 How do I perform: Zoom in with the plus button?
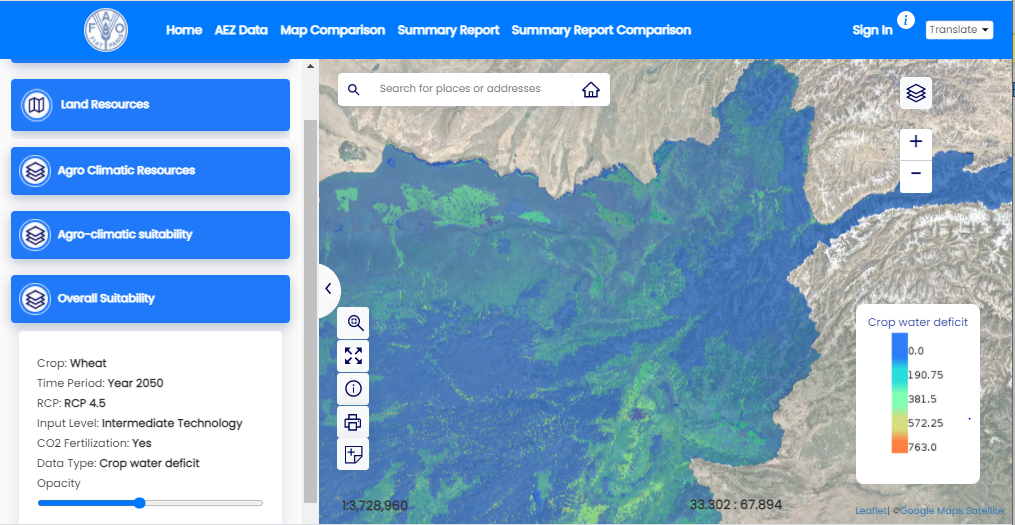[916, 142]
